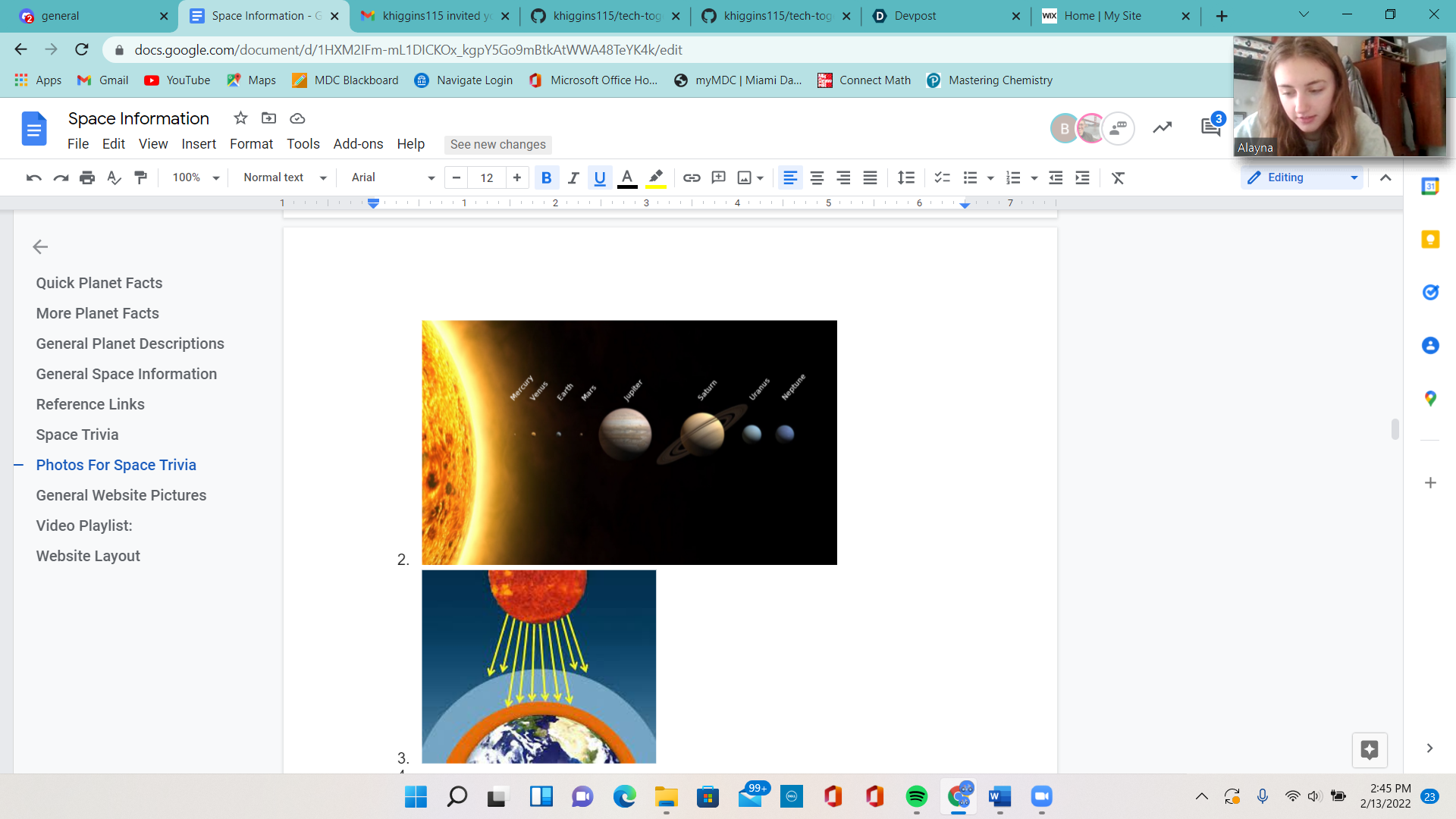This screenshot has width=1456, height=819.
Task: Open the Arial font dropdown
Action: pos(393,177)
